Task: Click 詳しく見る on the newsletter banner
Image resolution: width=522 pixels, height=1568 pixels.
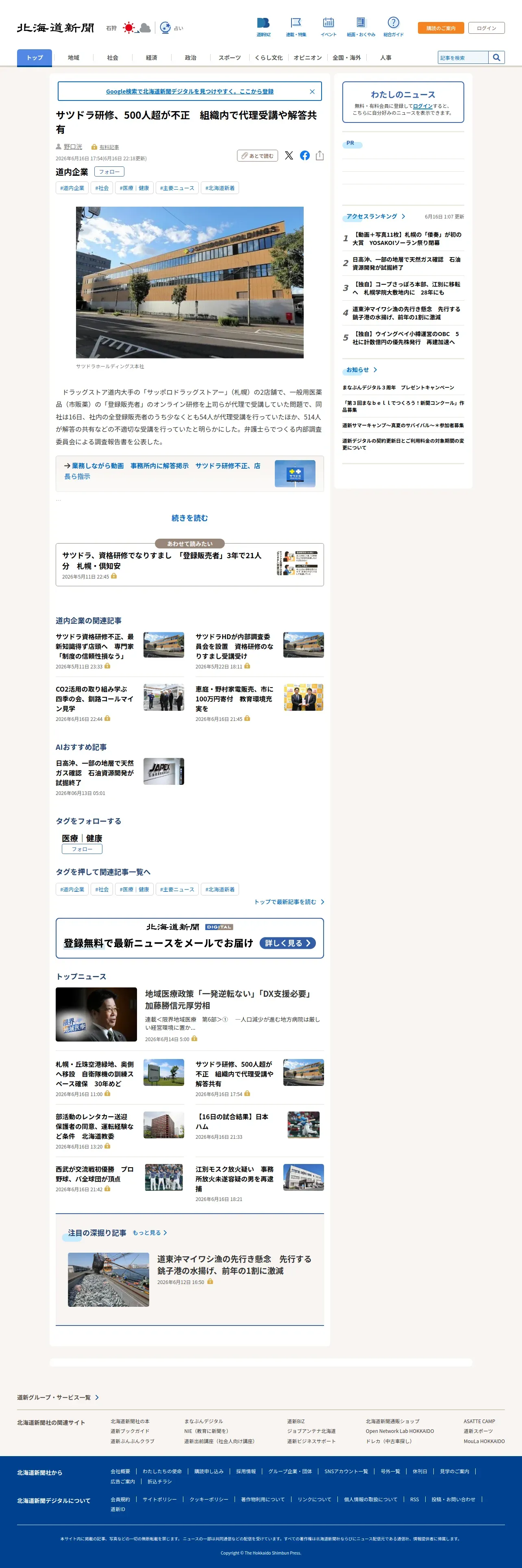Action: [x=288, y=943]
